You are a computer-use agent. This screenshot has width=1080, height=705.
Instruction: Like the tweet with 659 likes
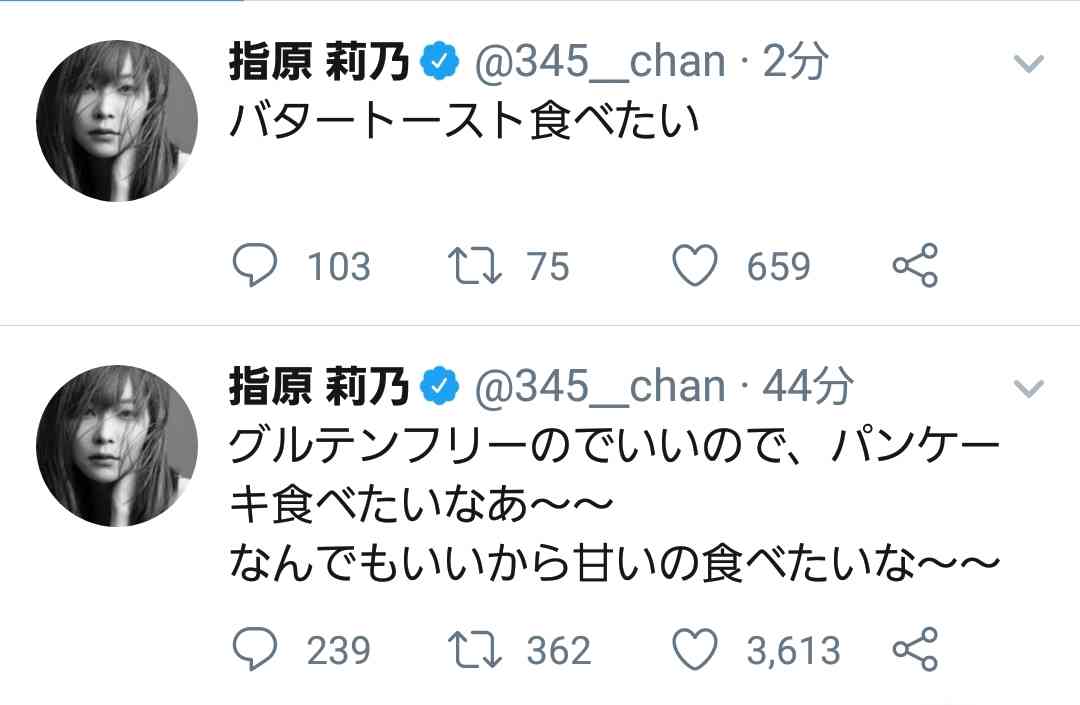694,266
